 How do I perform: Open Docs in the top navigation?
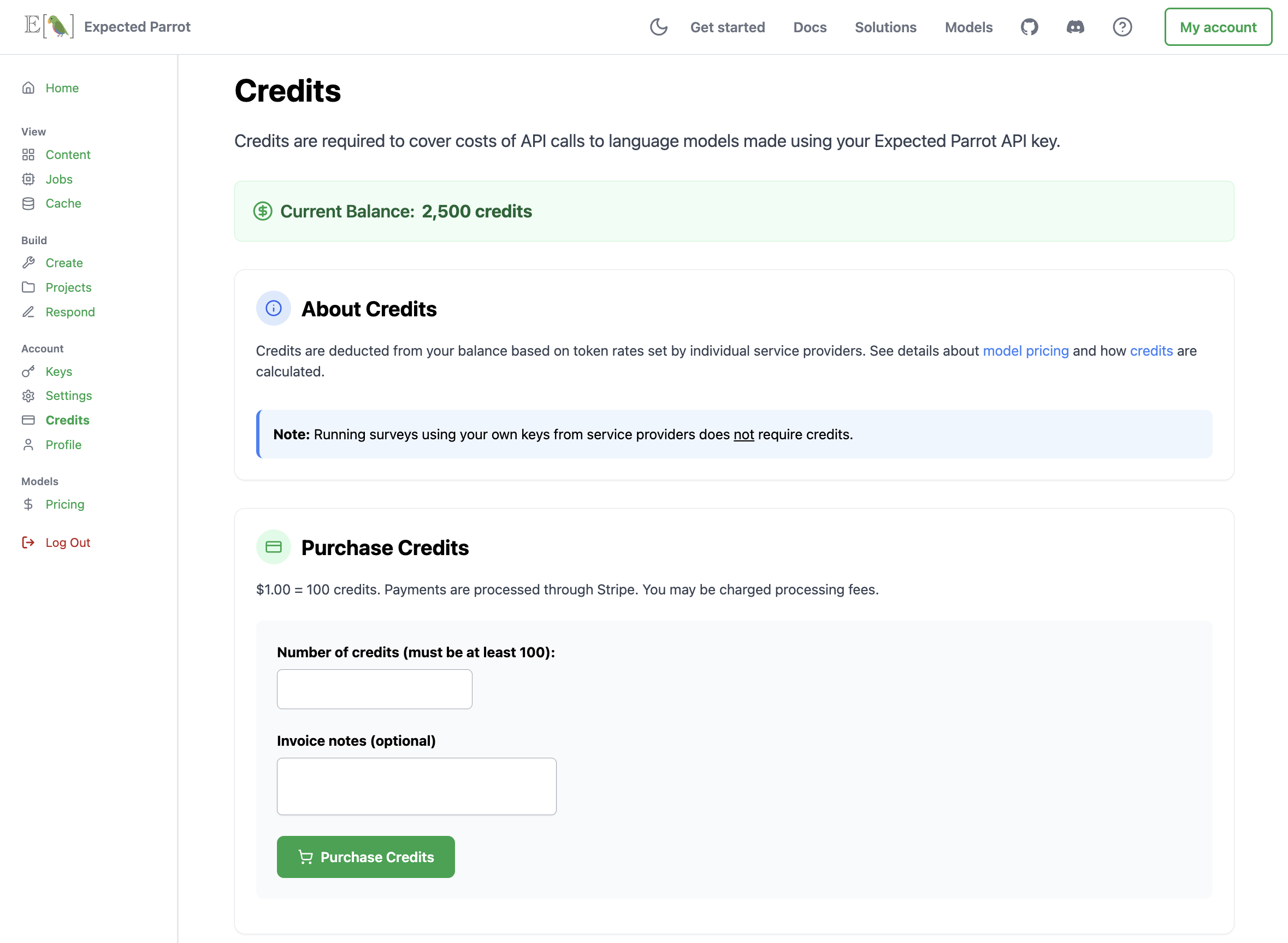(810, 27)
